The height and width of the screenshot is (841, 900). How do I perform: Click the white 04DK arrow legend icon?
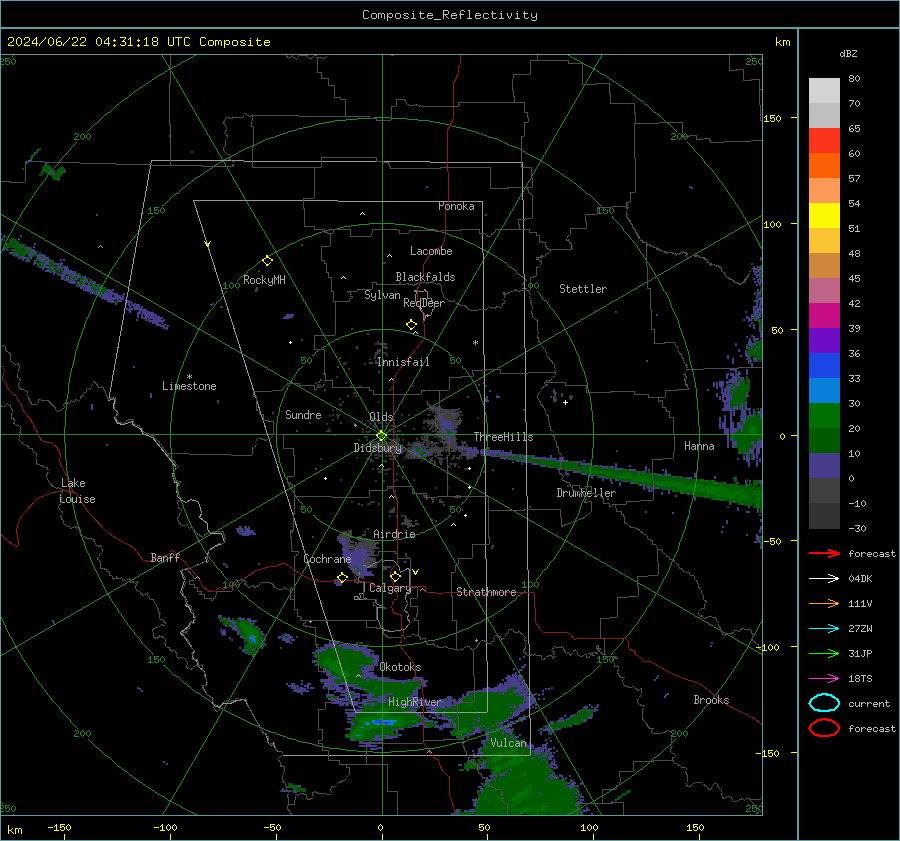coord(824,579)
